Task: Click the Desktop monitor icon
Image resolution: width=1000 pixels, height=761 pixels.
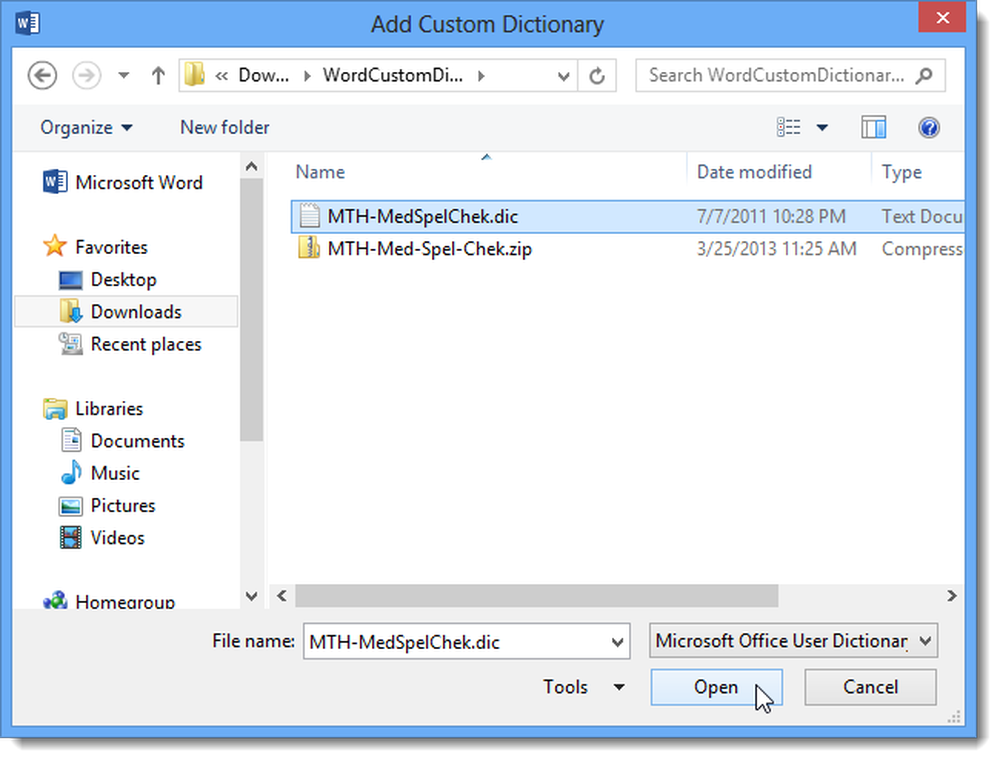Action: (70, 280)
